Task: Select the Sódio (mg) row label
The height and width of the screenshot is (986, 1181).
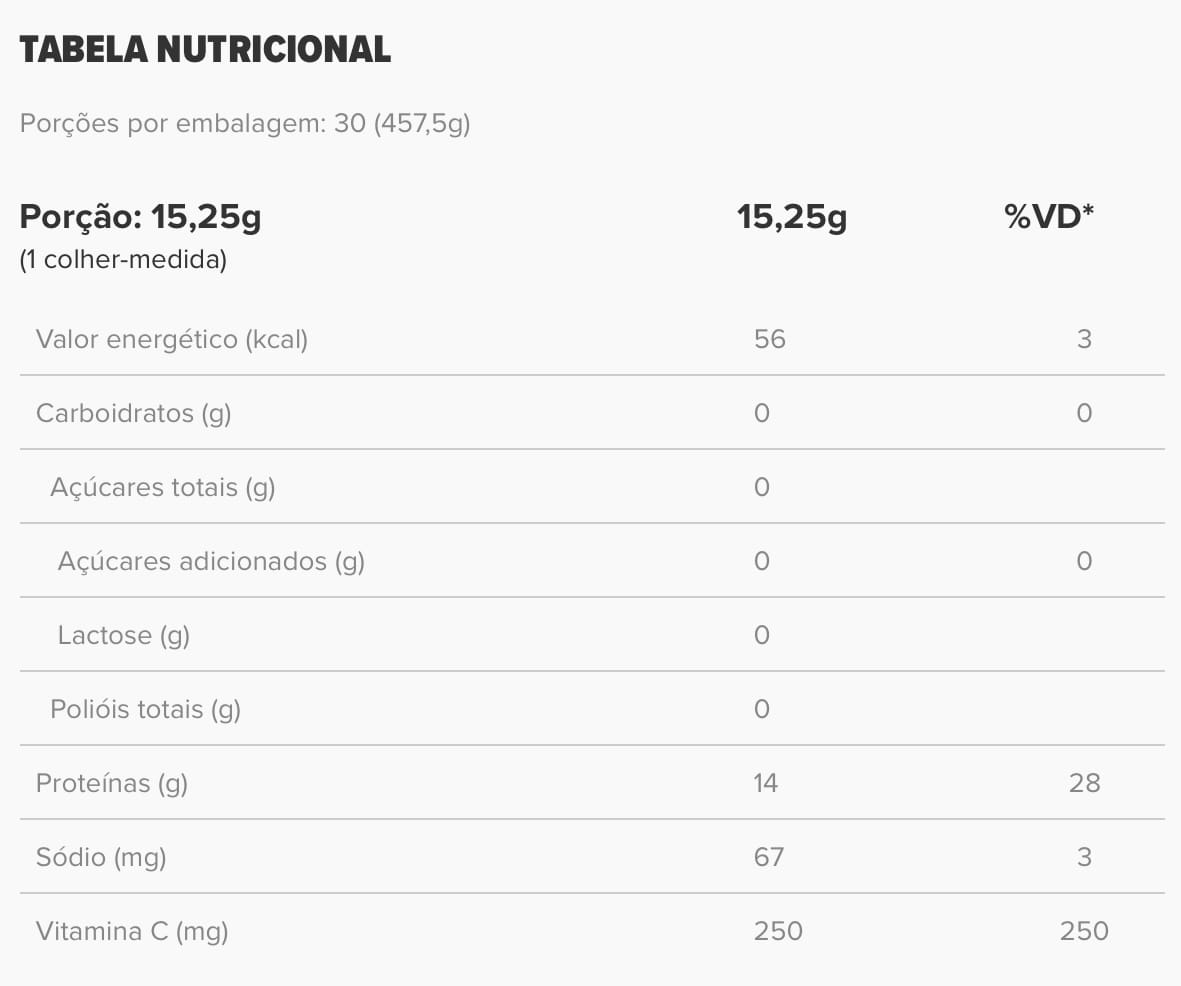Action: pos(101,857)
